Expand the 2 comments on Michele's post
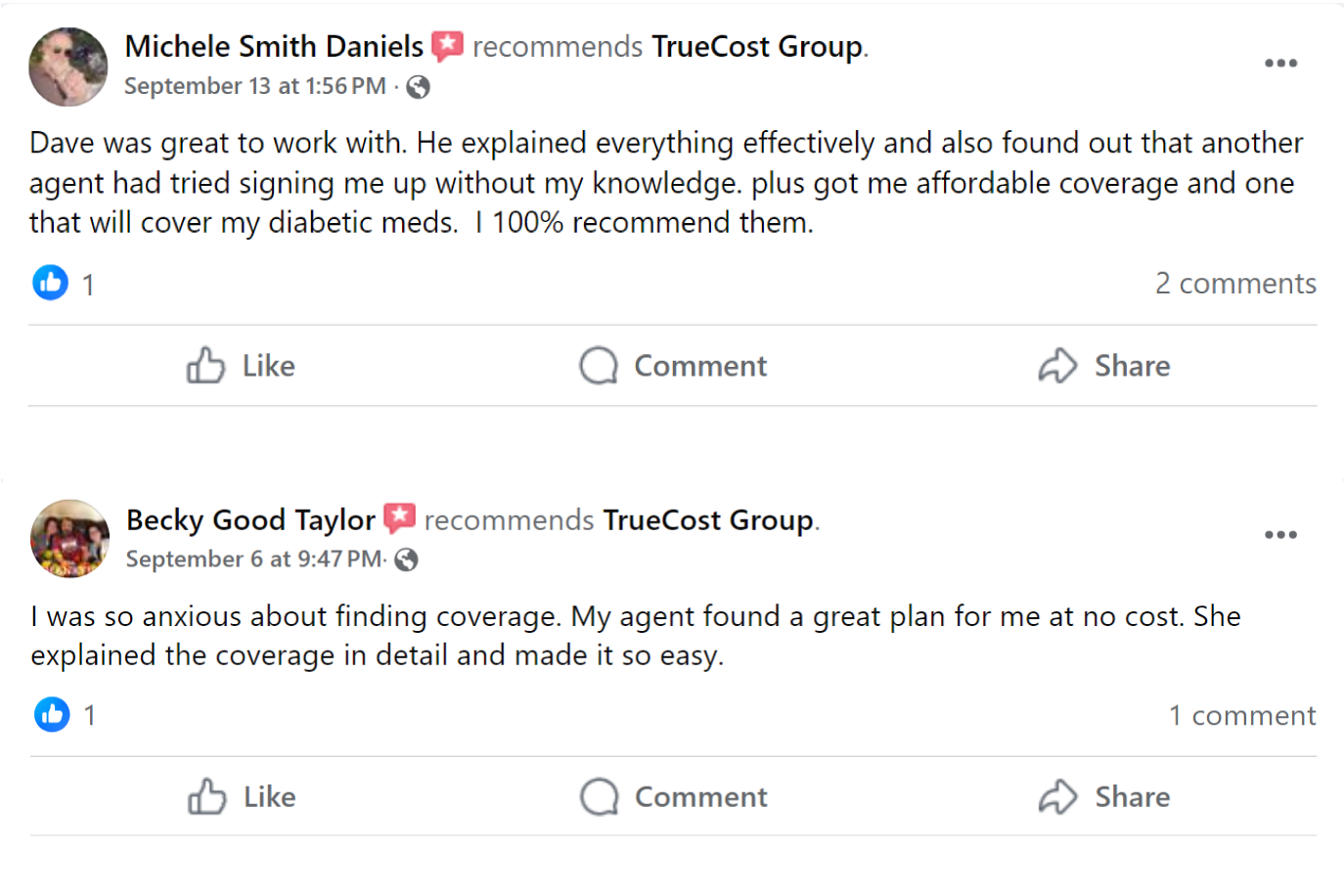The width and height of the screenshot is (1344, 896). tap(1234, 284)
